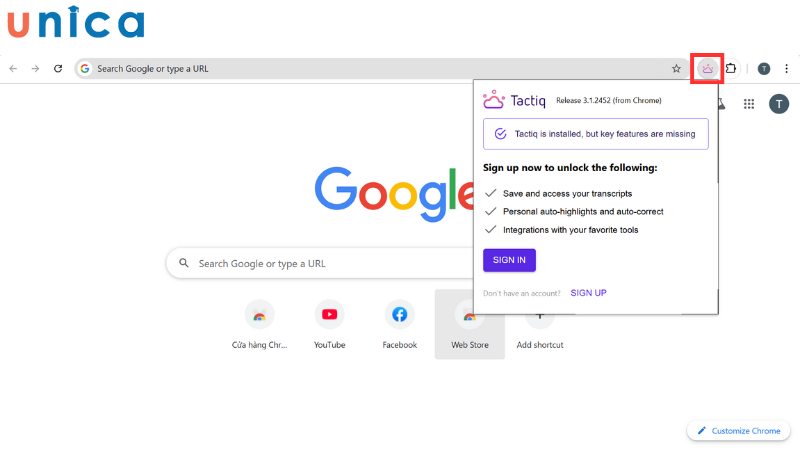Click the SIGN IN button

pyautogui.click(x=509, y=260)
